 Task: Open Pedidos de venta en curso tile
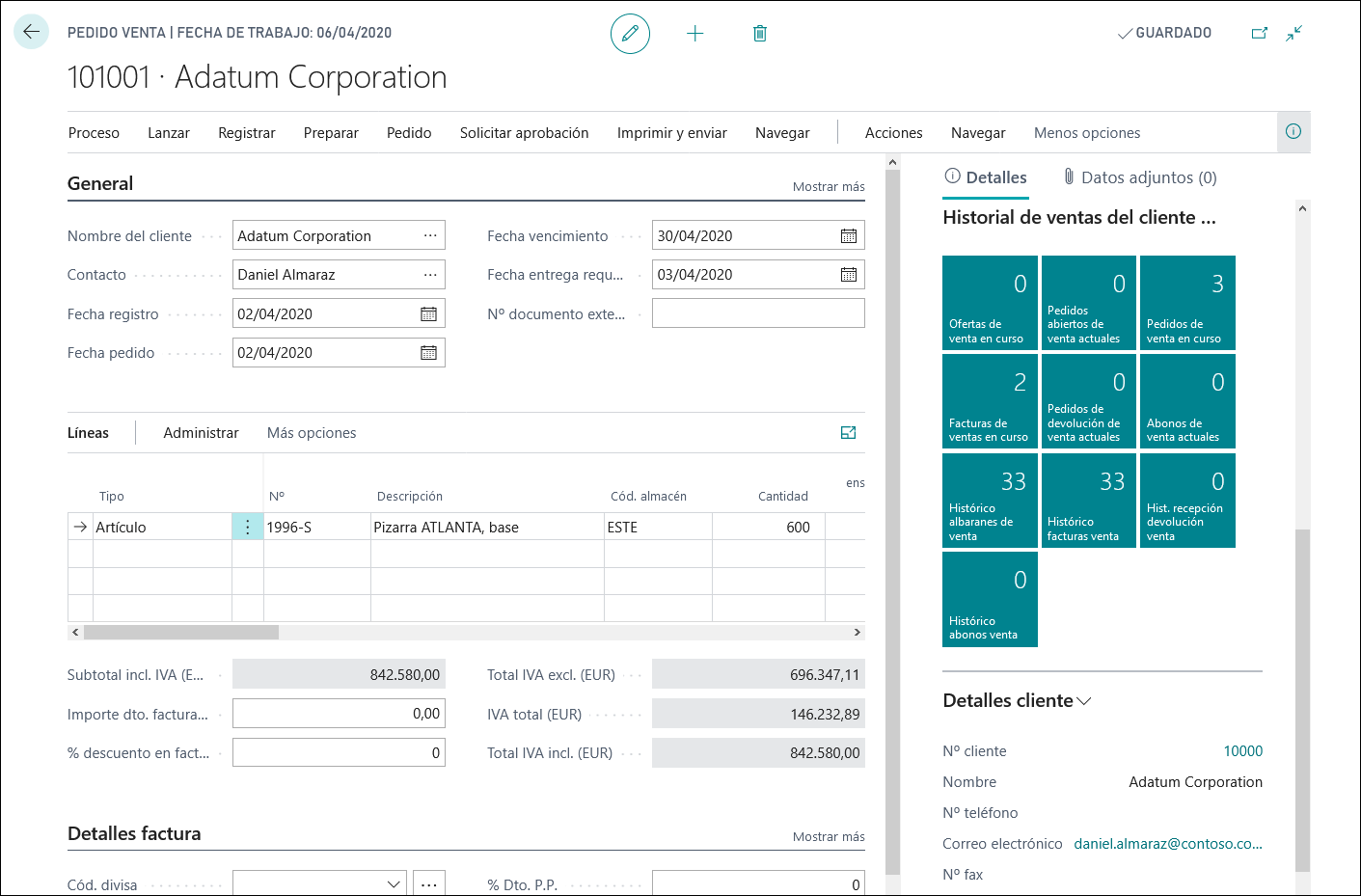[1187, 303]
